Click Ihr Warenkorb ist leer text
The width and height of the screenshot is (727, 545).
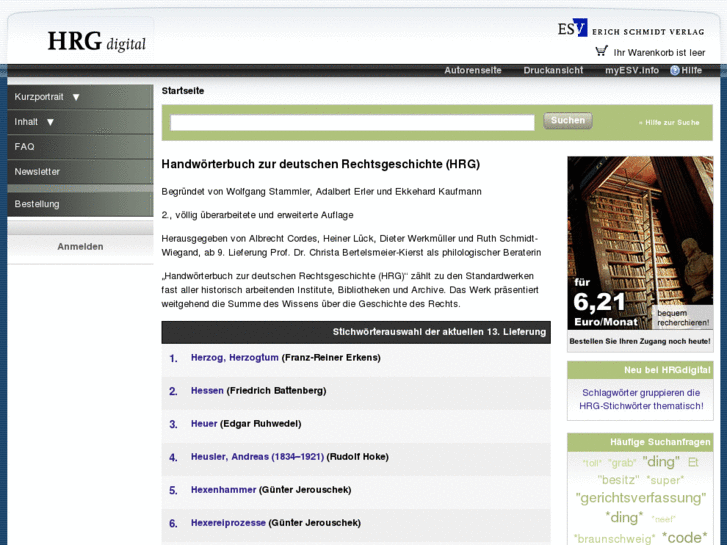pyautogui.click(x=659, y=52)
